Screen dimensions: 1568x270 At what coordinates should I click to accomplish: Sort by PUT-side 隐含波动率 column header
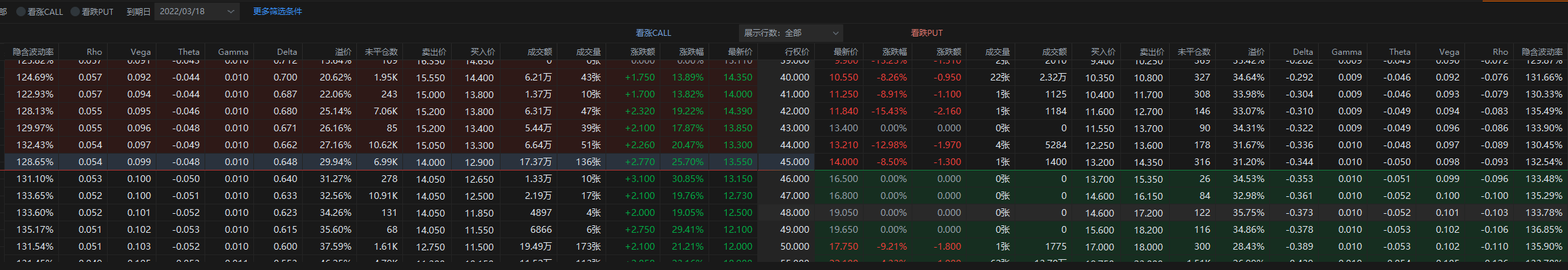tap(1542, 51)
